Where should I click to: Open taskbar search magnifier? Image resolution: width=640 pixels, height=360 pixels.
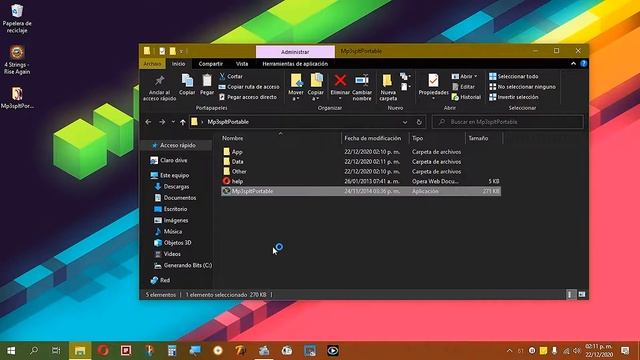(x=34, y=351)
